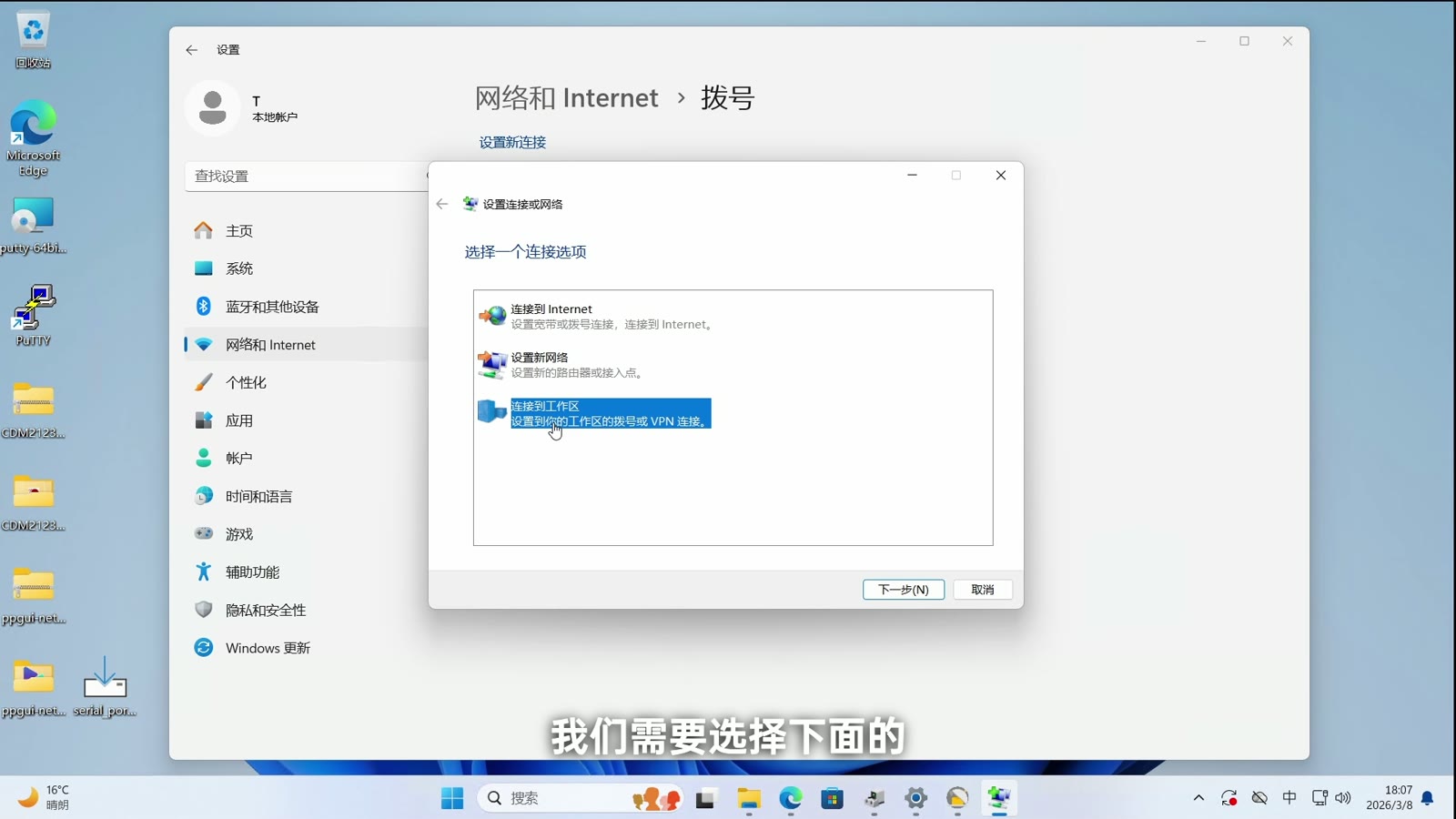Open Task View on the taskbar
1456x819 pixels.
[x=706, y=798]
